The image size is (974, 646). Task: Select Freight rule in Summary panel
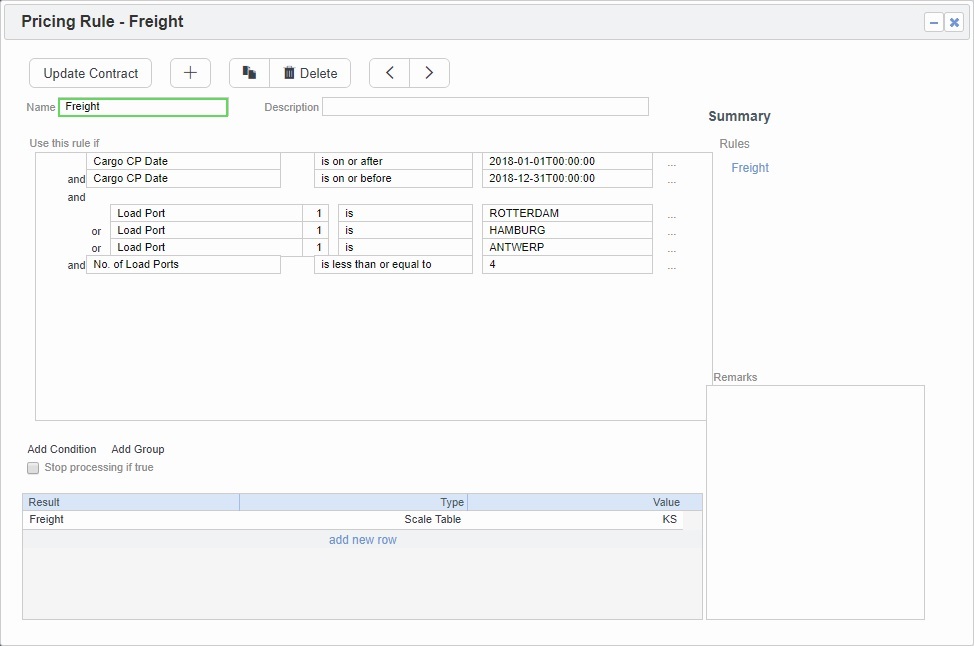pyautogui.click(x=750, y=168)
